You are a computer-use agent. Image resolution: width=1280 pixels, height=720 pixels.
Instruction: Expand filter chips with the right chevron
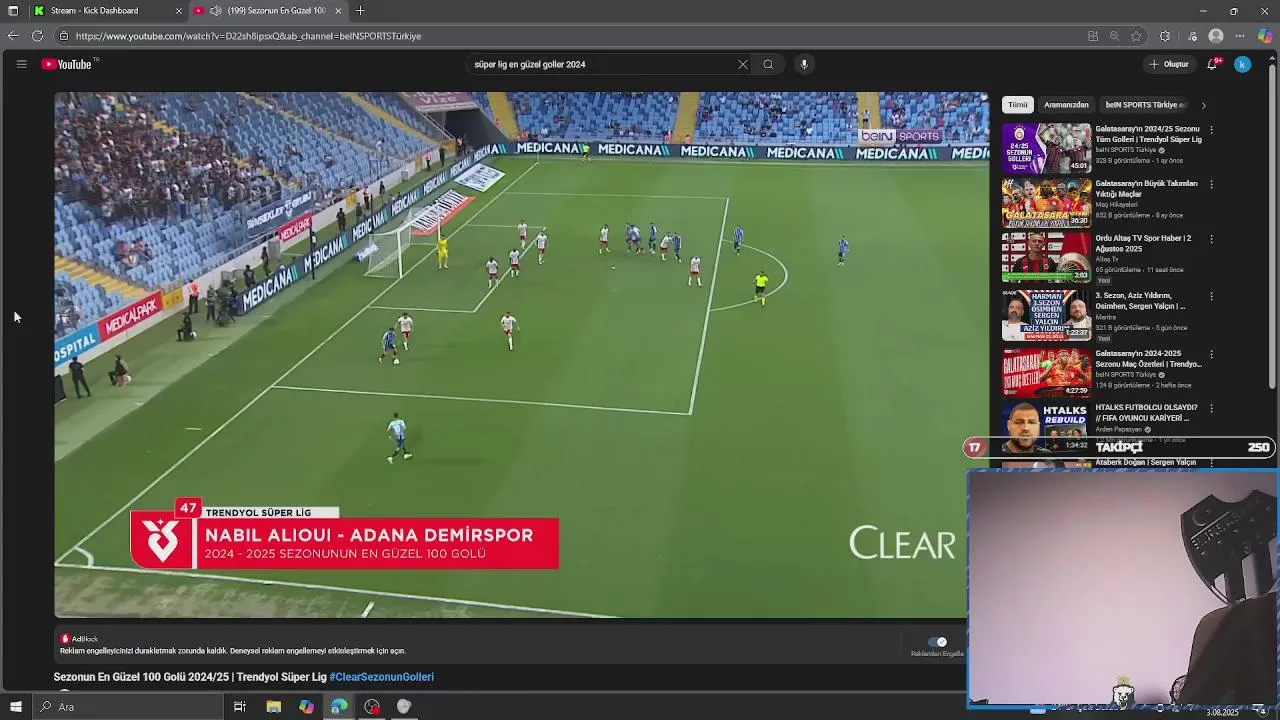click(x=1203, y=105)
